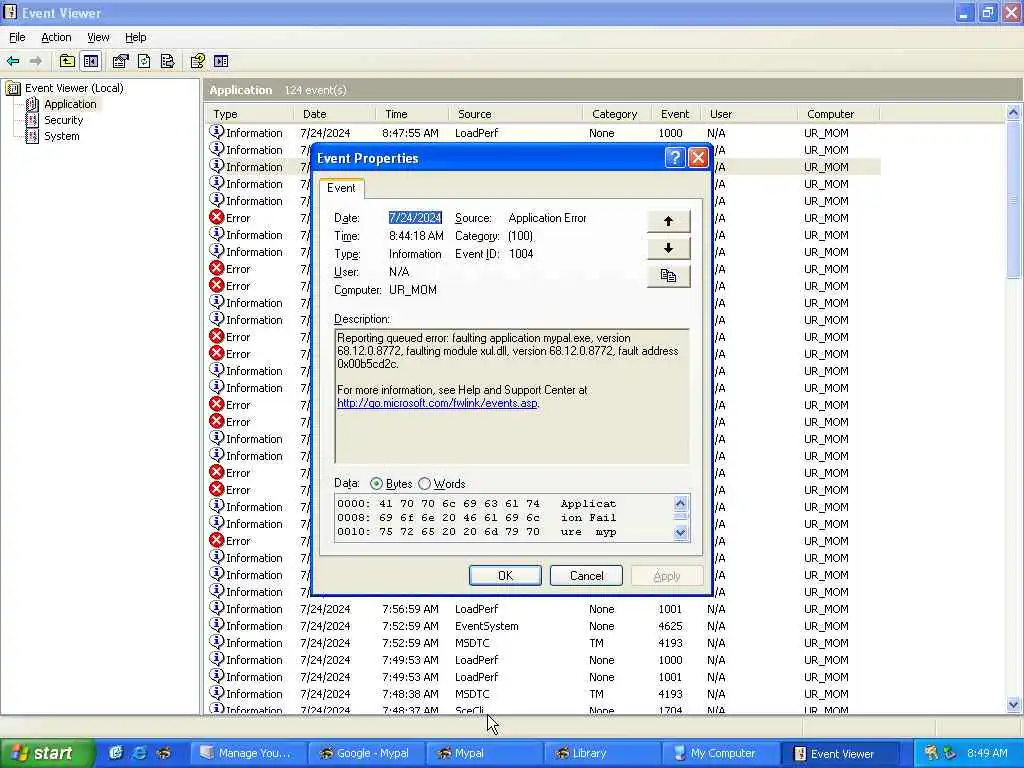Click OK in Event Properties
Screen dimensions: 1024x768
click(505, 575)
